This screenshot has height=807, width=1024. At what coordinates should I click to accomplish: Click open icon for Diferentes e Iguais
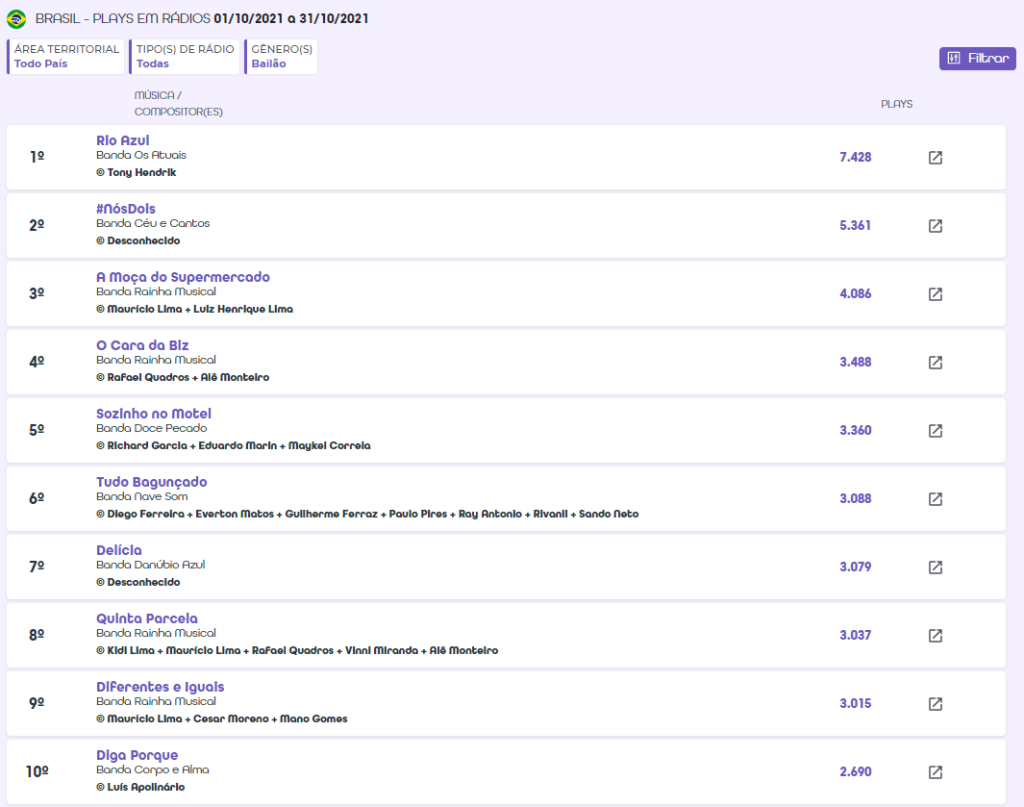click(935, 704)
